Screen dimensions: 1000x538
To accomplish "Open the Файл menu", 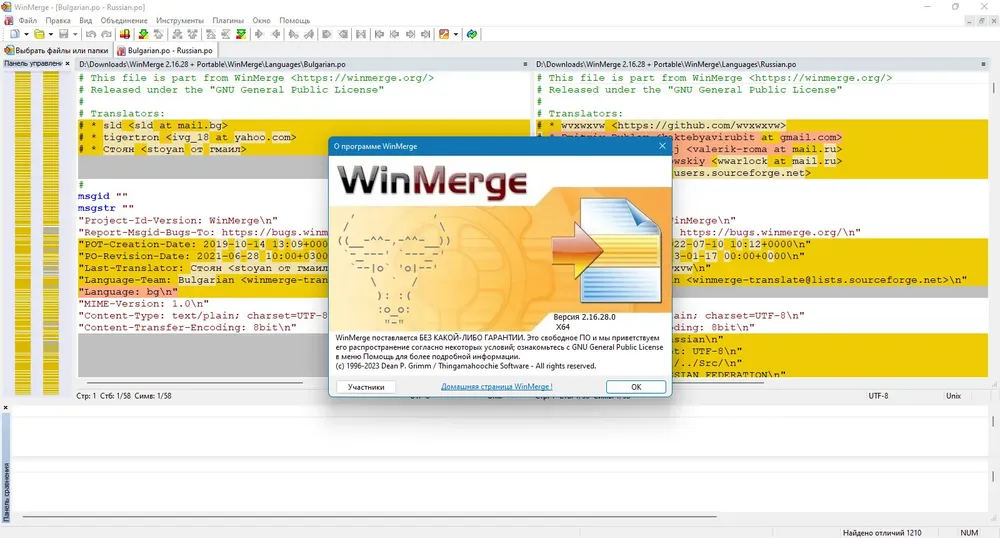I will click(x=27, y=20).
